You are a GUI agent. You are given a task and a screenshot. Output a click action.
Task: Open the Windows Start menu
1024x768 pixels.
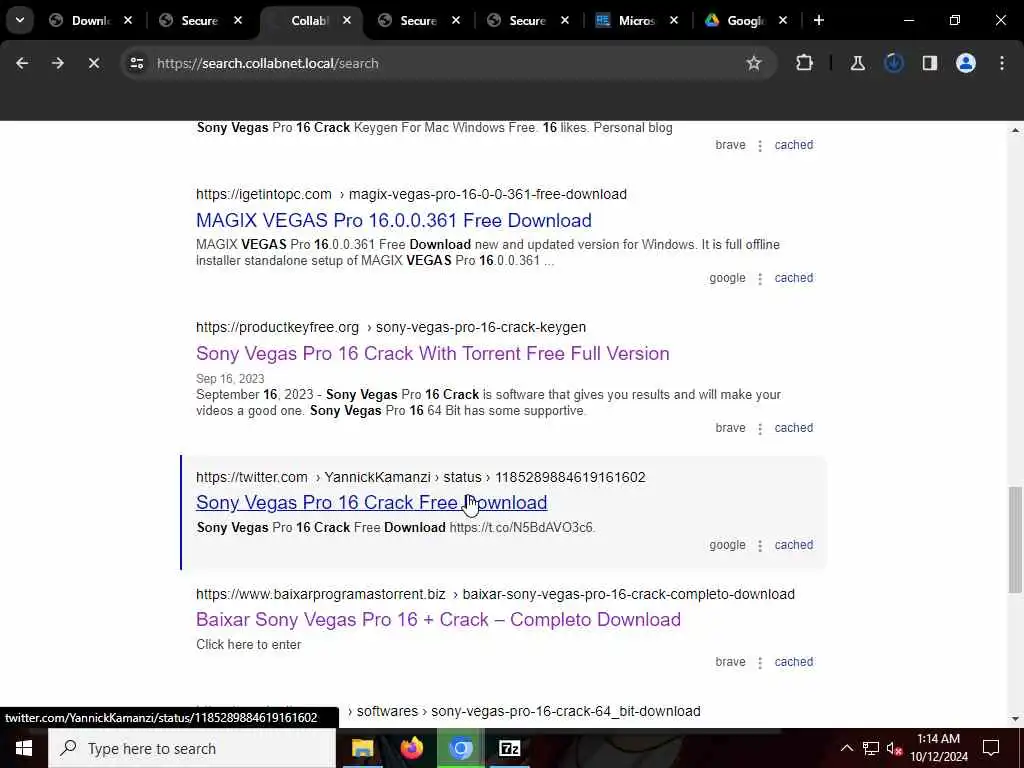tap(24, 748)
